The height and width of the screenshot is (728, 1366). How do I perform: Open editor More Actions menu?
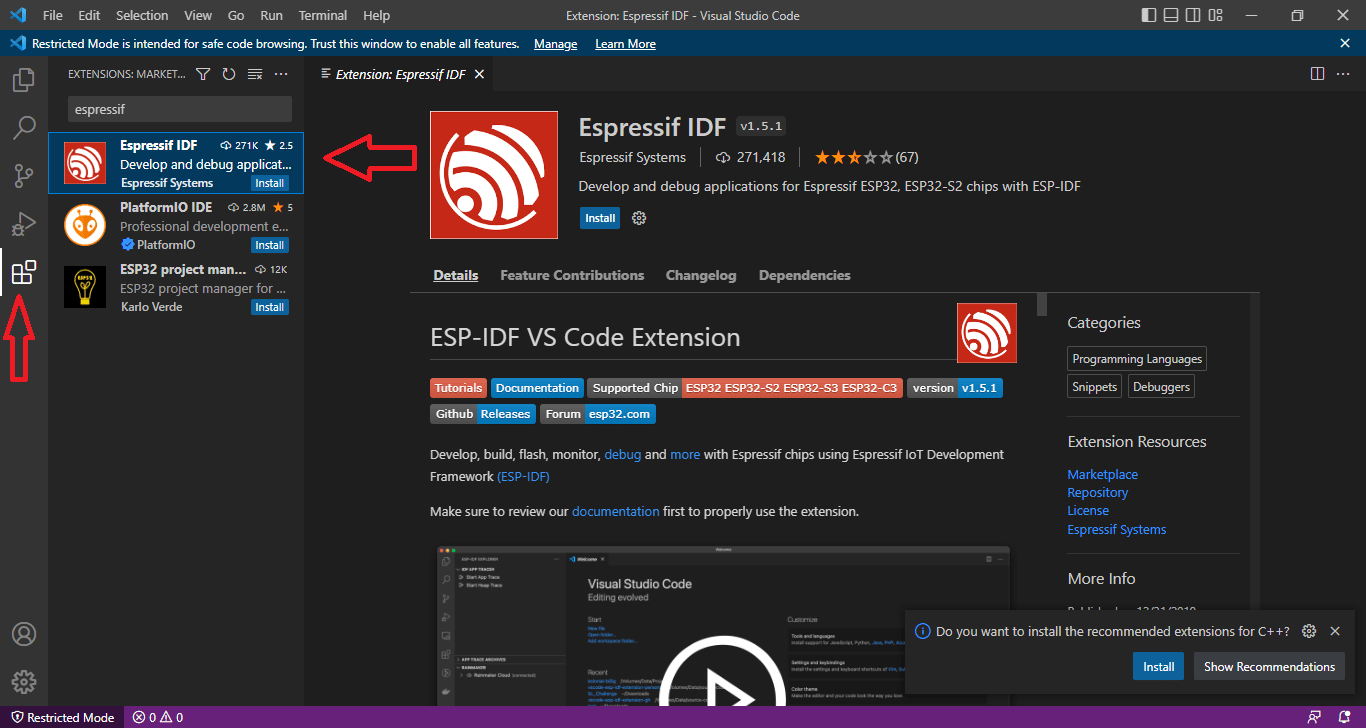[1345, 74]
